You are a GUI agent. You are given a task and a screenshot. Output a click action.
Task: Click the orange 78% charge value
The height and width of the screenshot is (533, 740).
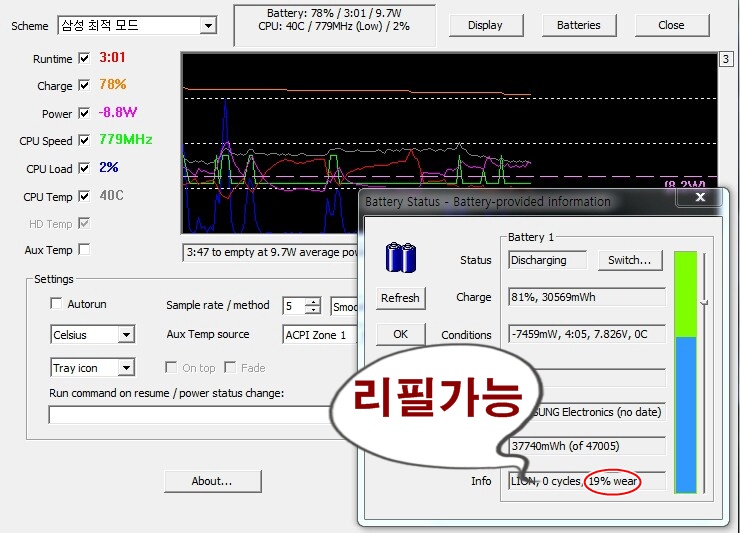tap(113, 85)
